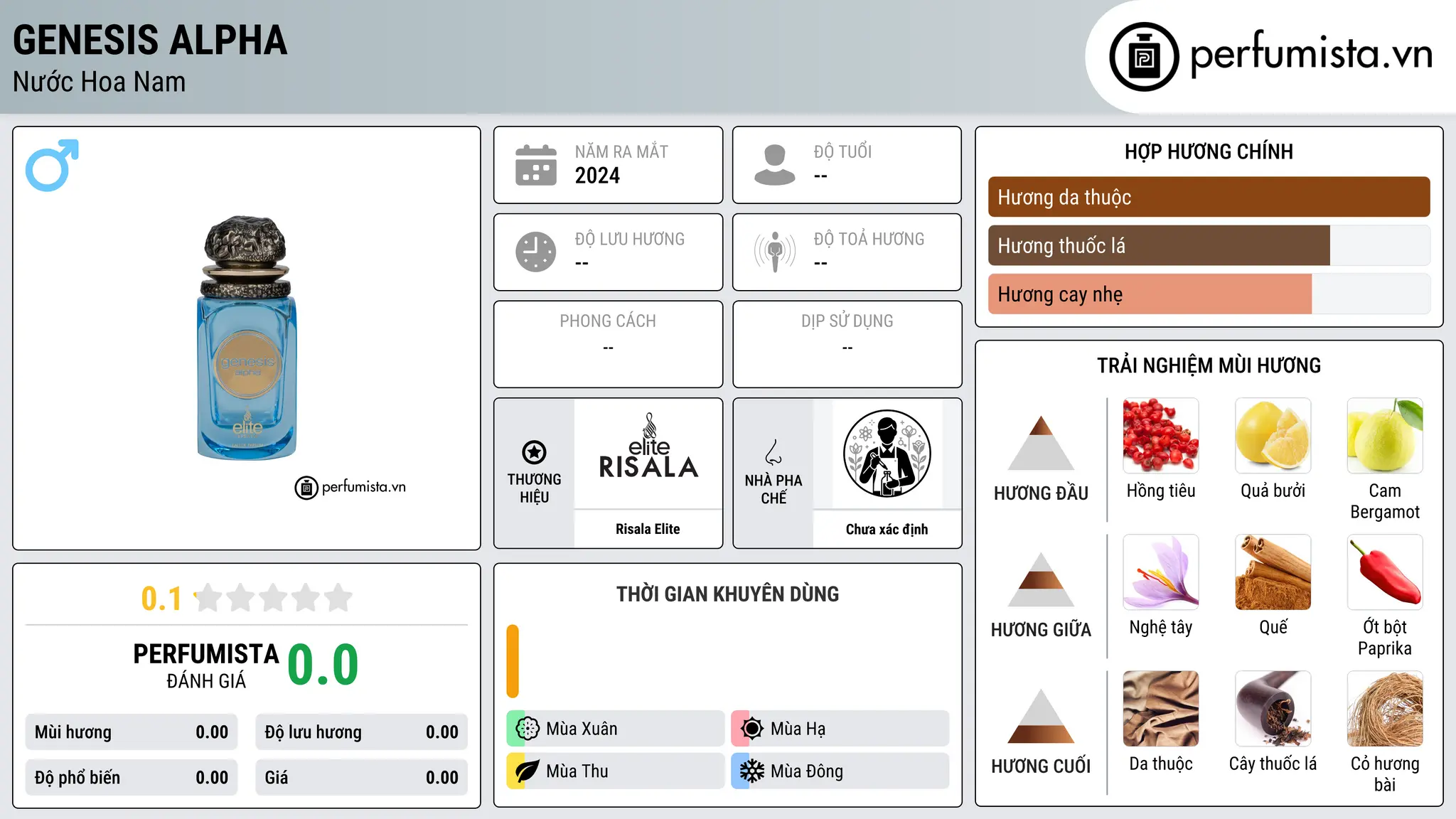
Task: Click the Hương thuốc lá accord bar
Action: pyautogui.click(x=1209, y=246)
